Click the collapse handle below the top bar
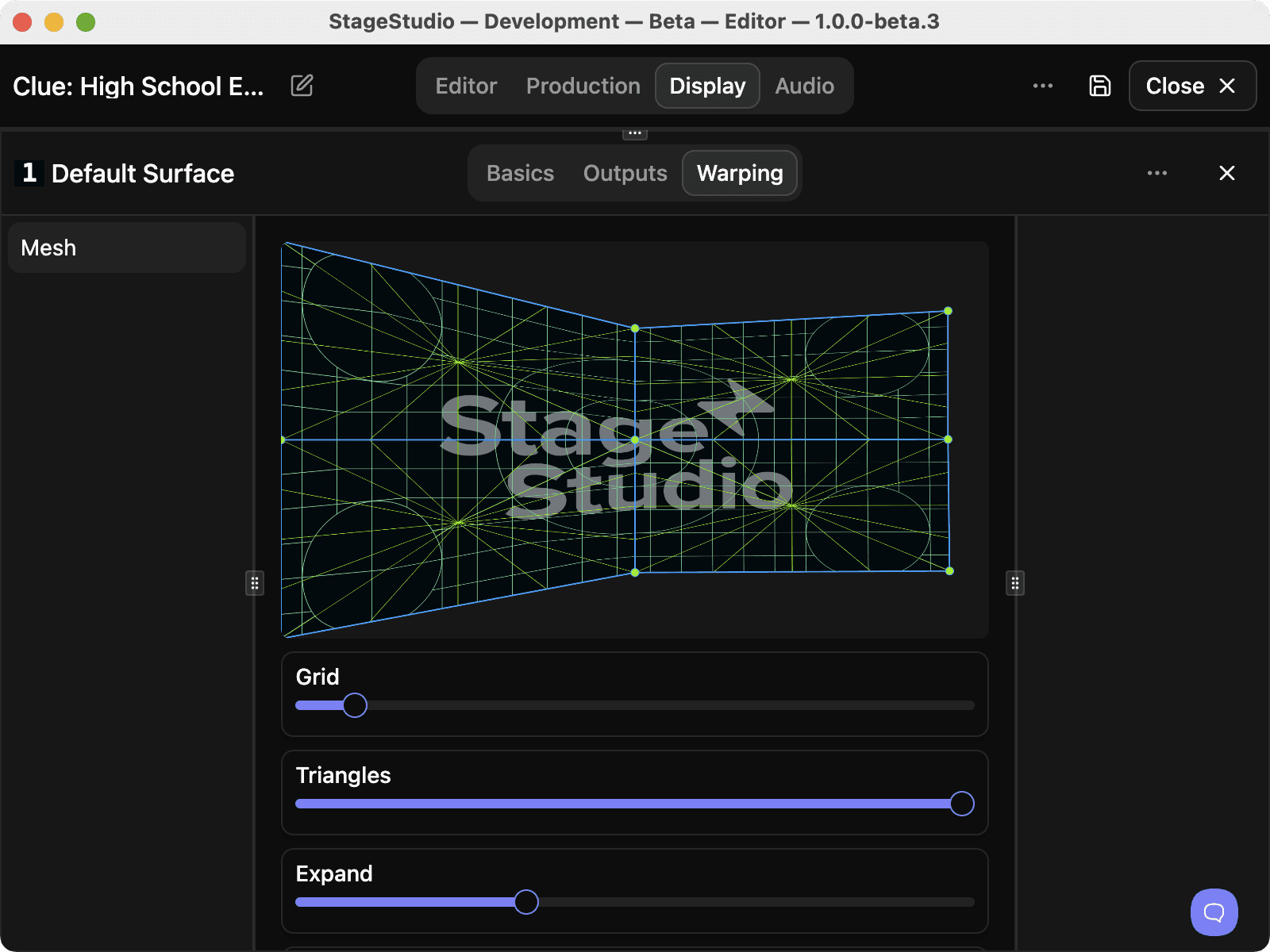This screenshot has width=1270, height=952. (635, 133)
